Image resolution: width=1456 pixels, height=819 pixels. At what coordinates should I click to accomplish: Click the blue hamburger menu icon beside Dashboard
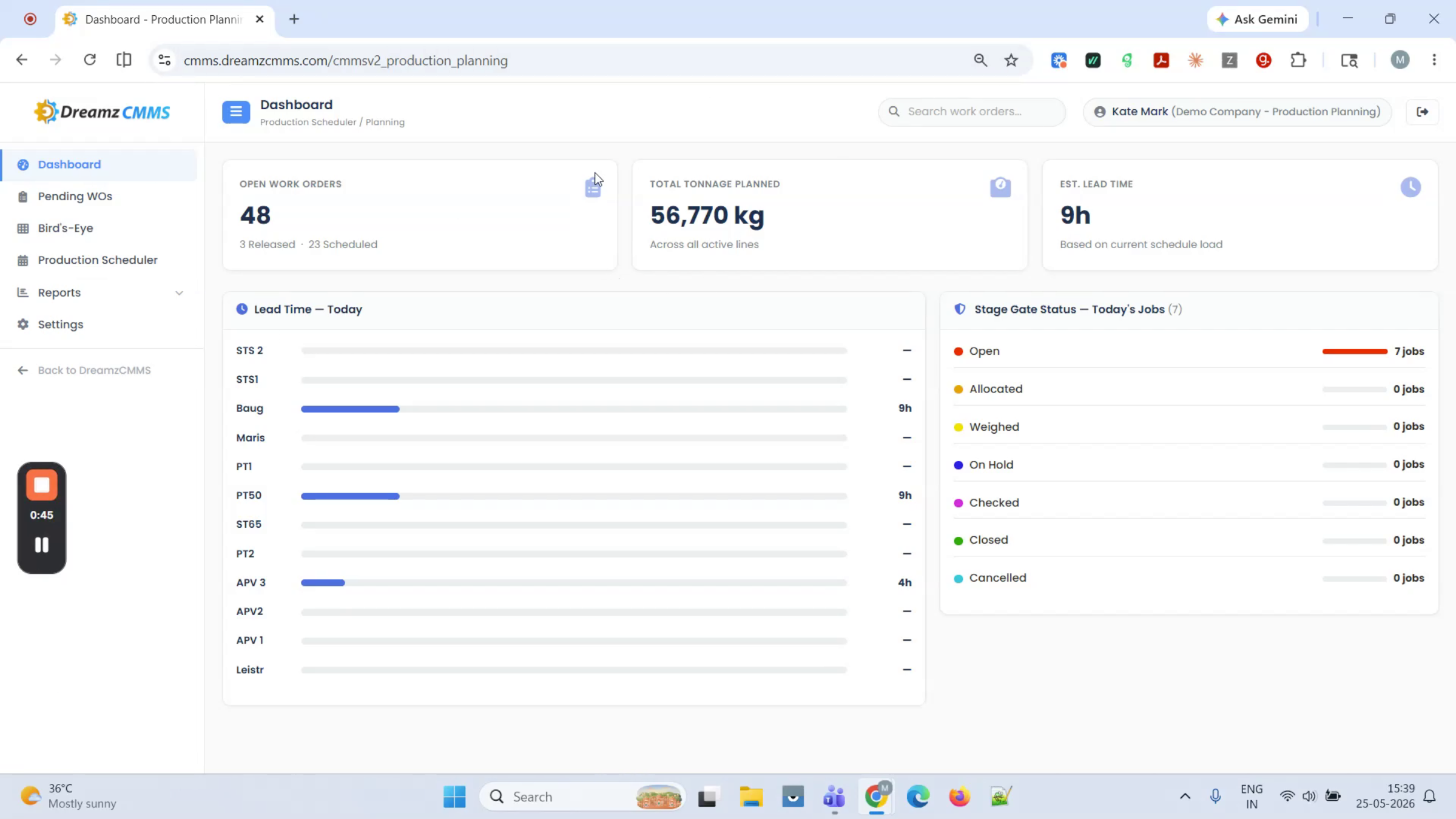[x=236, y=112]
